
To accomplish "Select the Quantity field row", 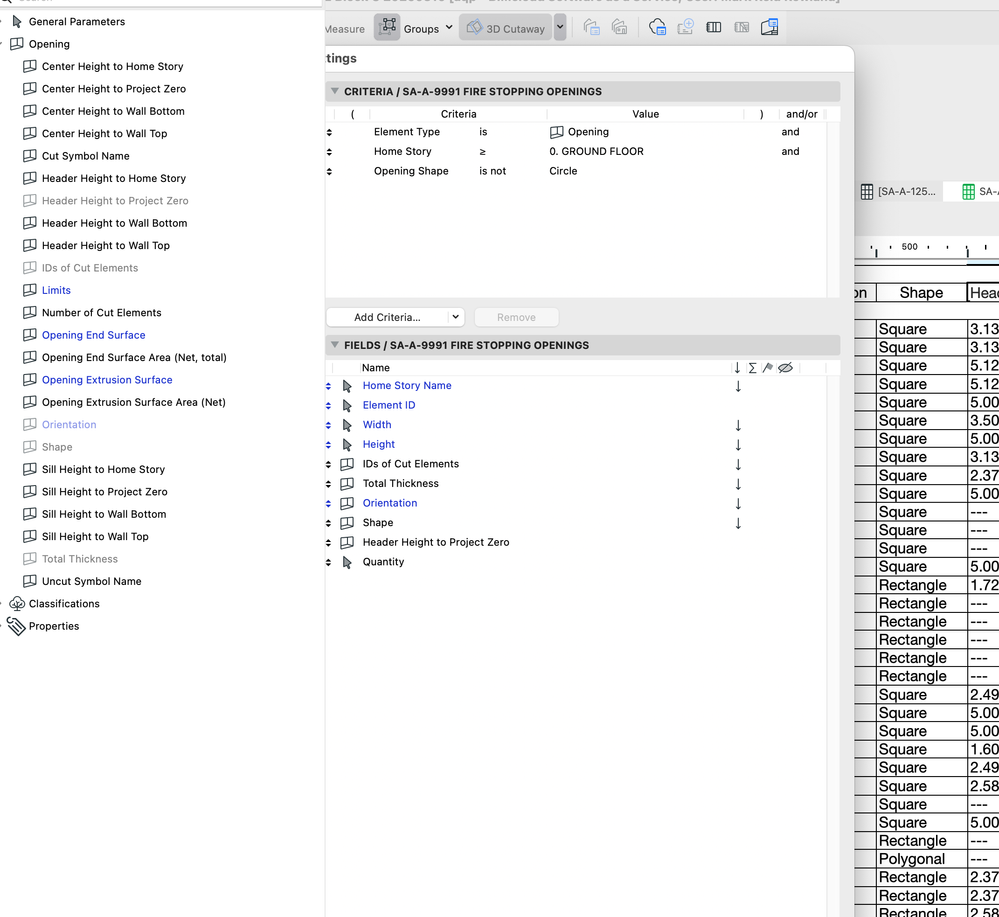I will click(x=576, y=562).
